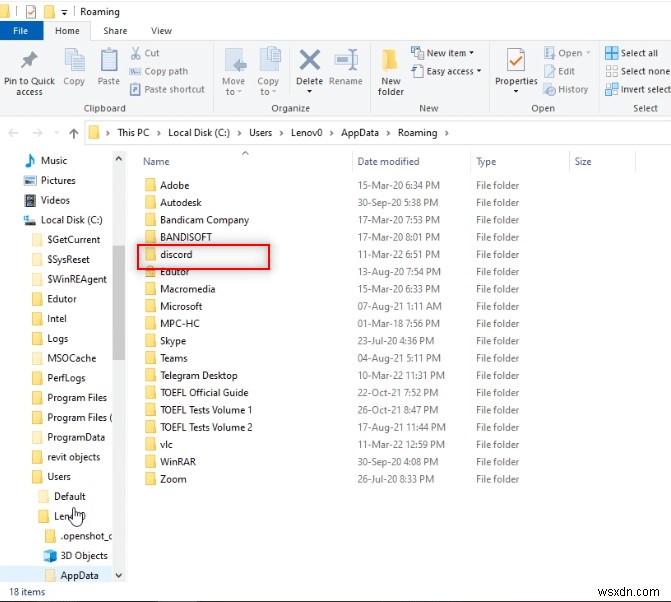This screenshot has width=671, height=602.
Task: Click the navigation pane scrollbar thumb
Action: pos(119,303)
